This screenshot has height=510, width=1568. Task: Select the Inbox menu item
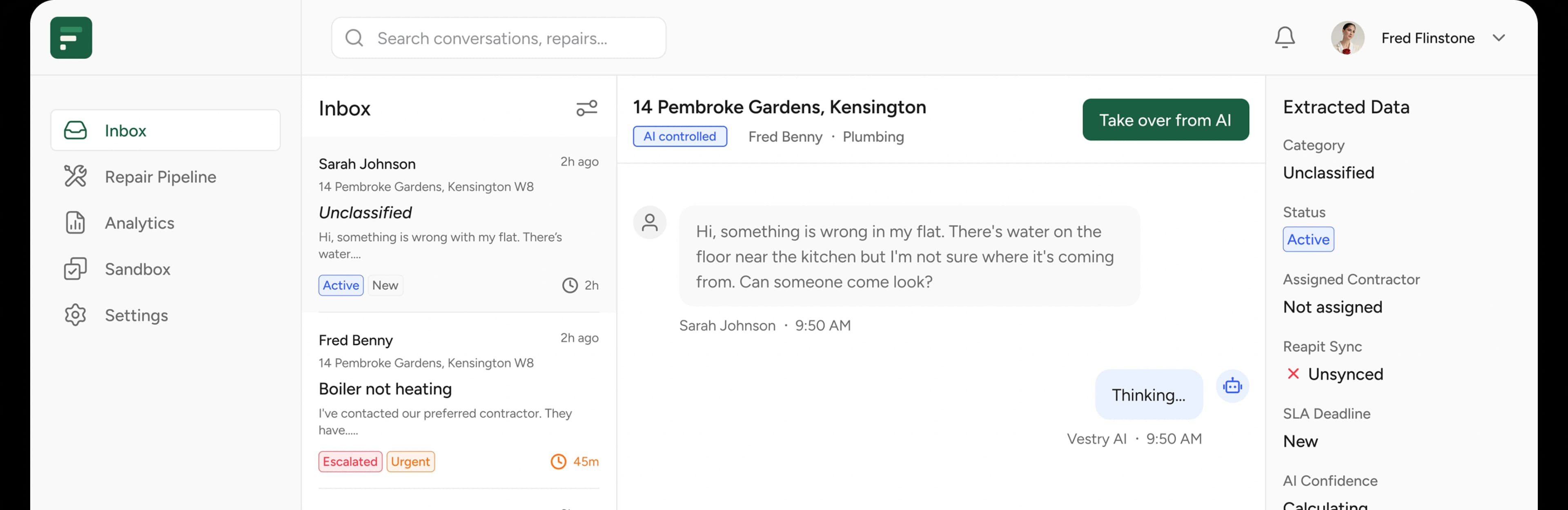tap(165, 130)
